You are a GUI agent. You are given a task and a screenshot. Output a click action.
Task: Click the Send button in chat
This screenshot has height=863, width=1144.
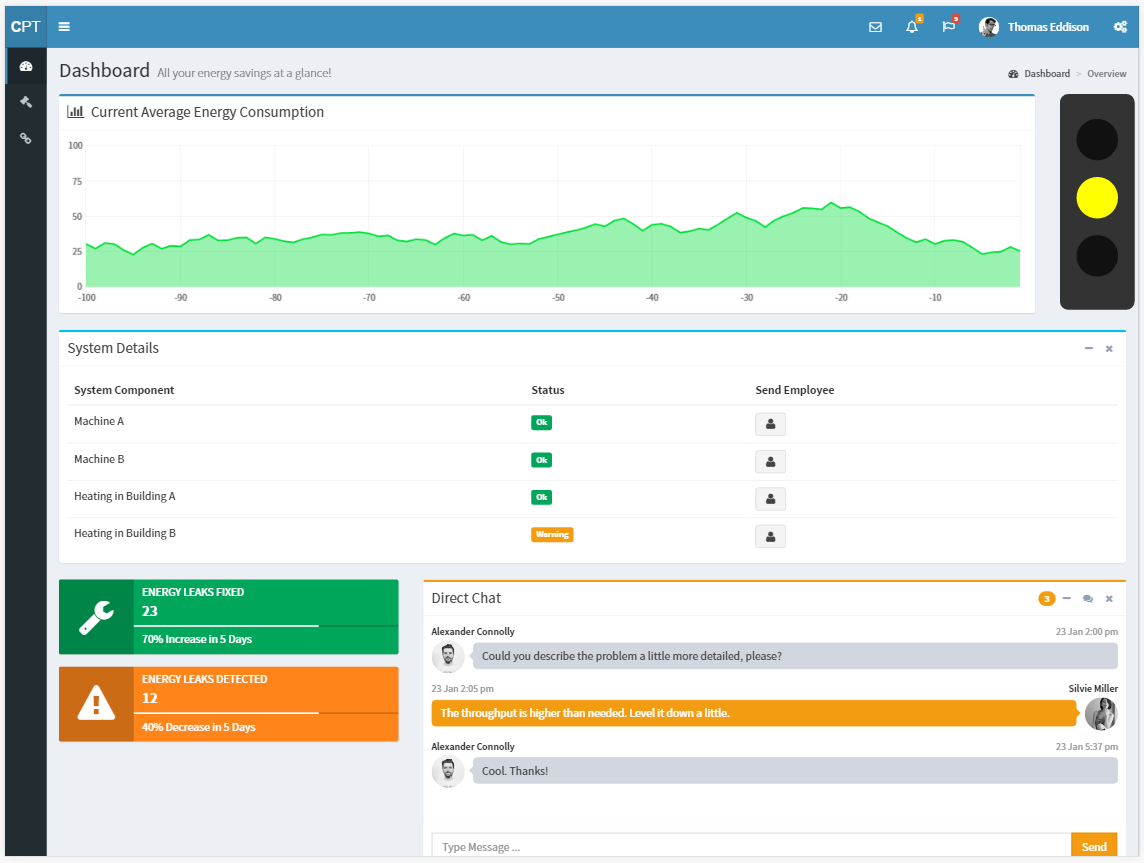click(1094, 847)
